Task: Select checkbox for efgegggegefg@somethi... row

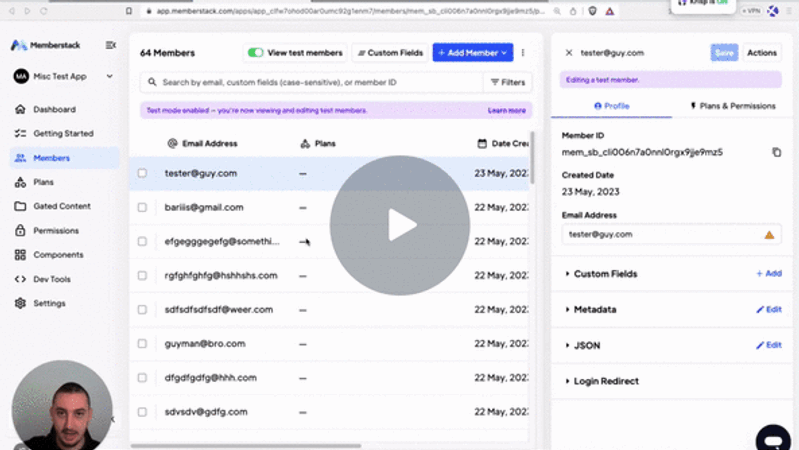Action: 142,242
